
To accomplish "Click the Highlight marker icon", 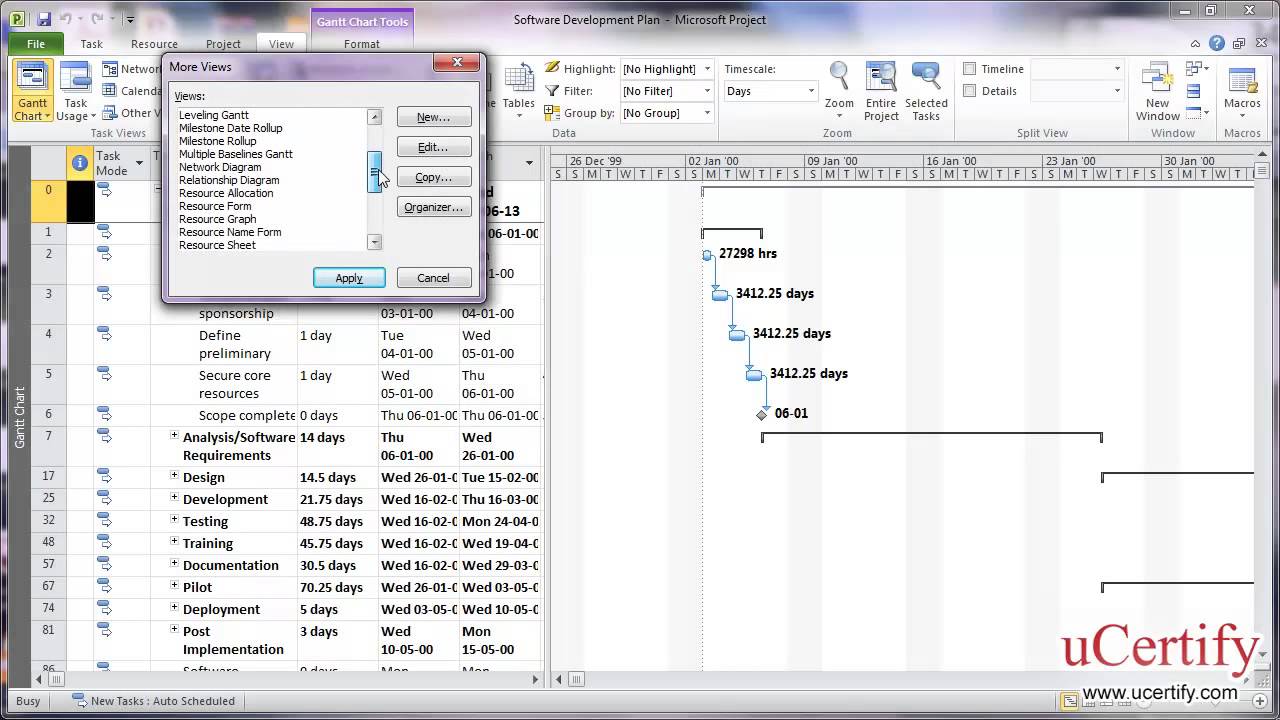I will tap(552, 68).
